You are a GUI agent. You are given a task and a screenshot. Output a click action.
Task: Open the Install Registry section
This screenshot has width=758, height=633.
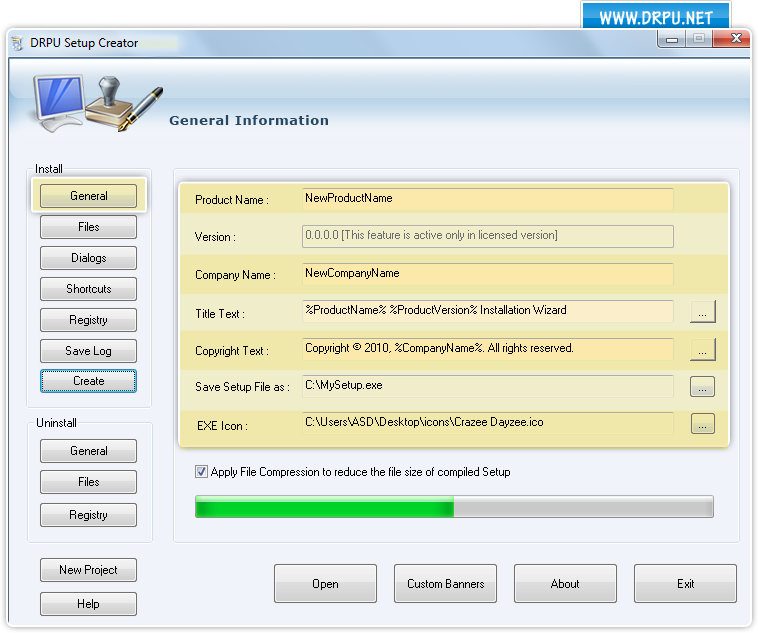point(88,320)
